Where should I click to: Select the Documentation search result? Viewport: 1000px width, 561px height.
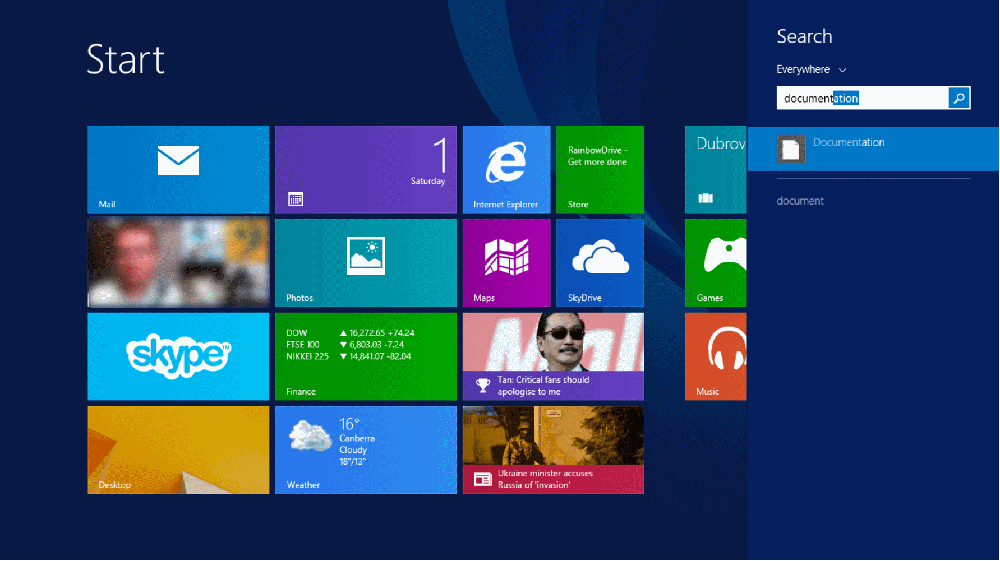tap(873, 149)
